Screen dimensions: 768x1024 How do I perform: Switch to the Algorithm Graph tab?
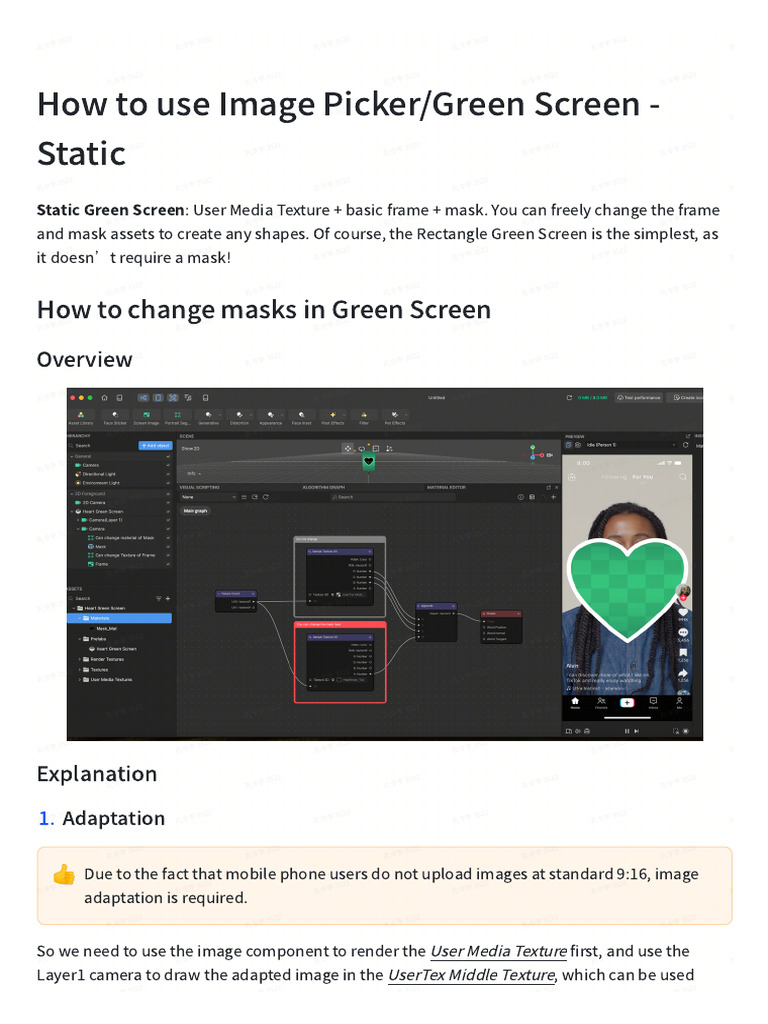323,487
